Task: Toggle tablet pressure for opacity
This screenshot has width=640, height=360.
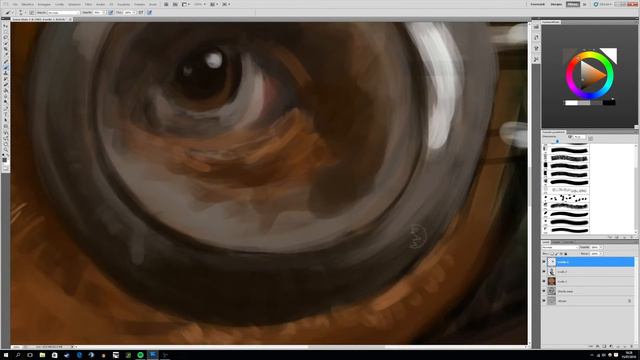Action: (x=111, y=13)
